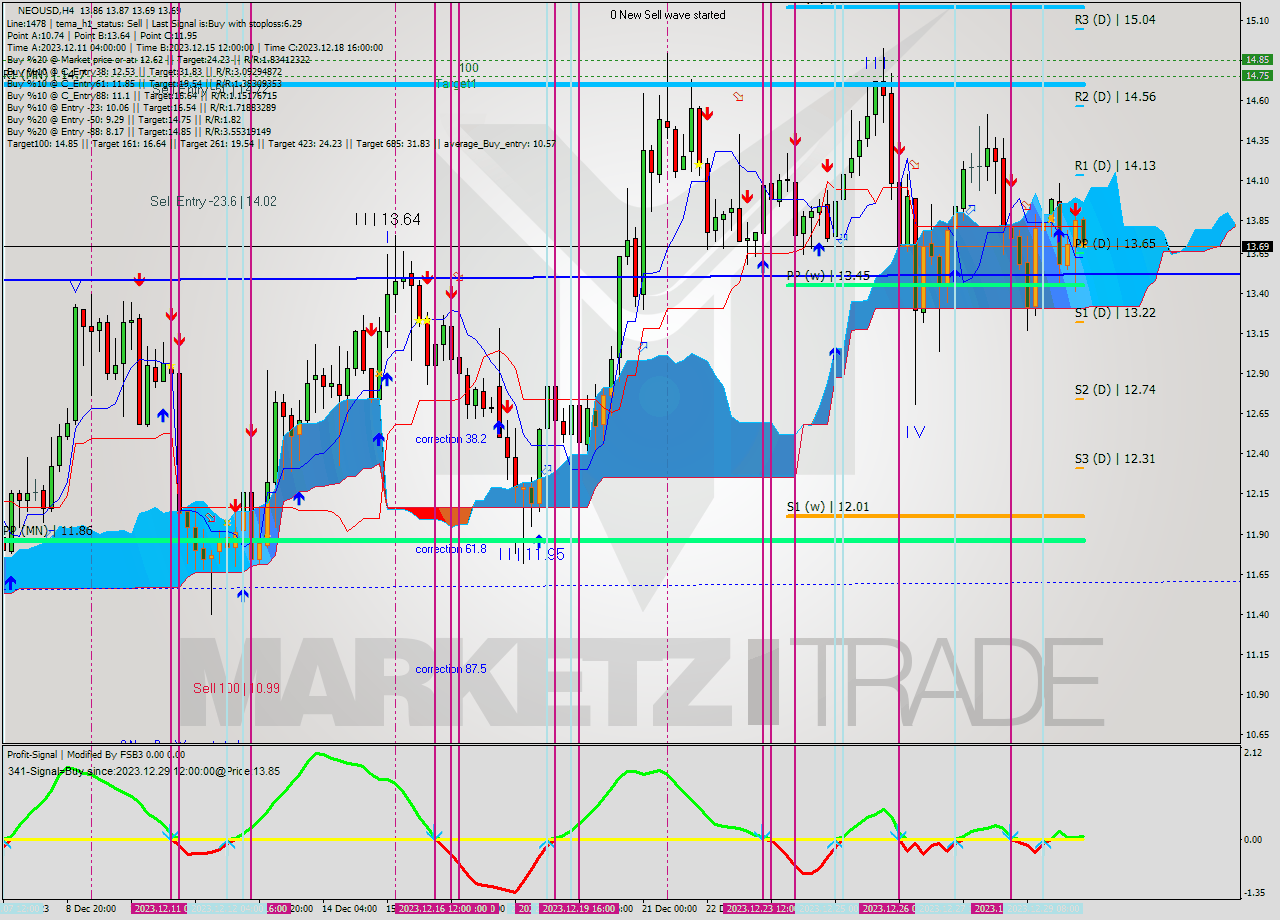The height and width of the screenshot is (920, 1280).
Task: Select the '8 Dec 20:00' time axis label
Action: [x=91, y=909]
